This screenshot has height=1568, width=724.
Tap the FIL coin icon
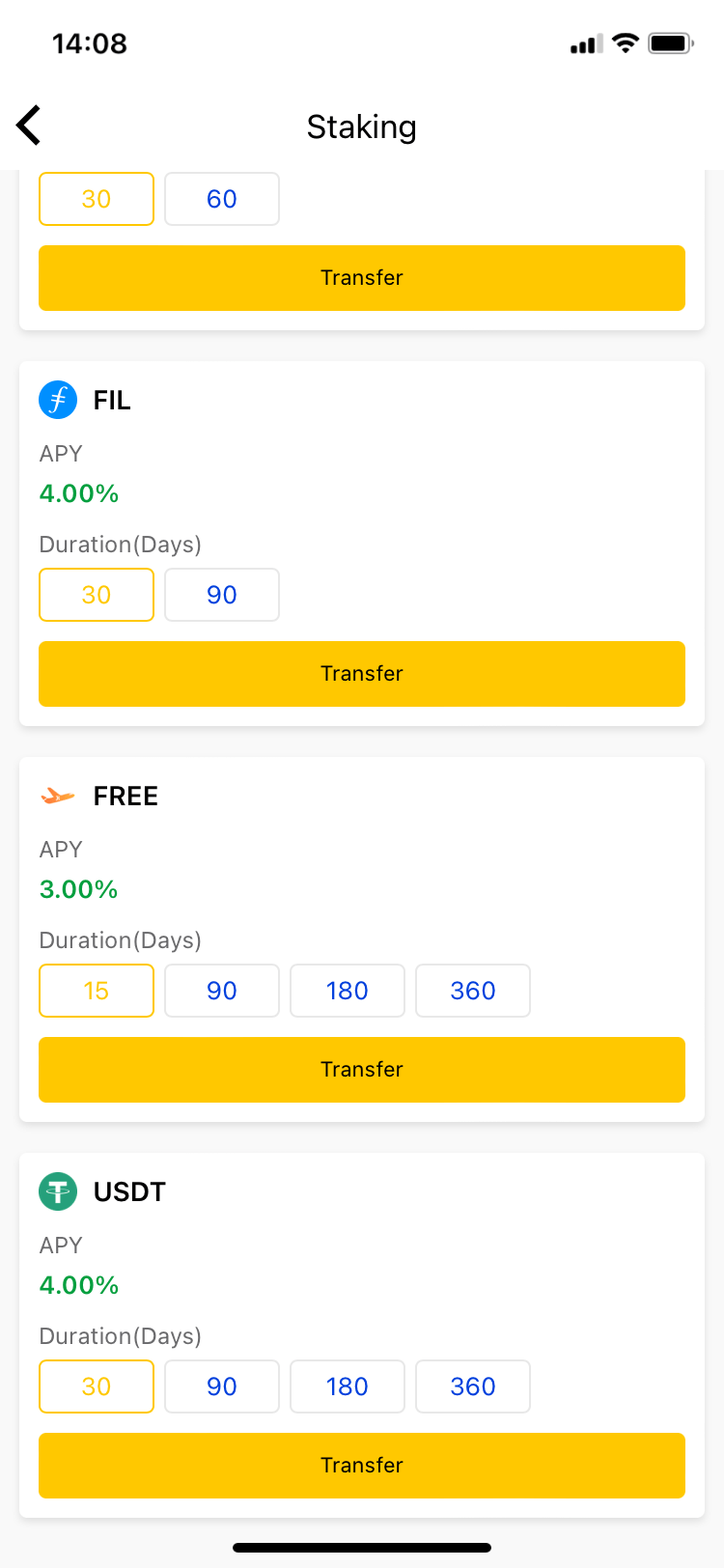[x=58, y=400]
